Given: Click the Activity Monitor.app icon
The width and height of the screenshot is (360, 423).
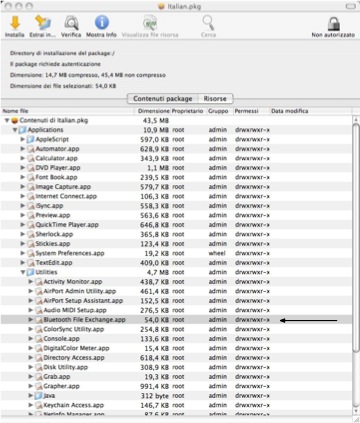Looking at the screenshot, I should pos(39,282).
